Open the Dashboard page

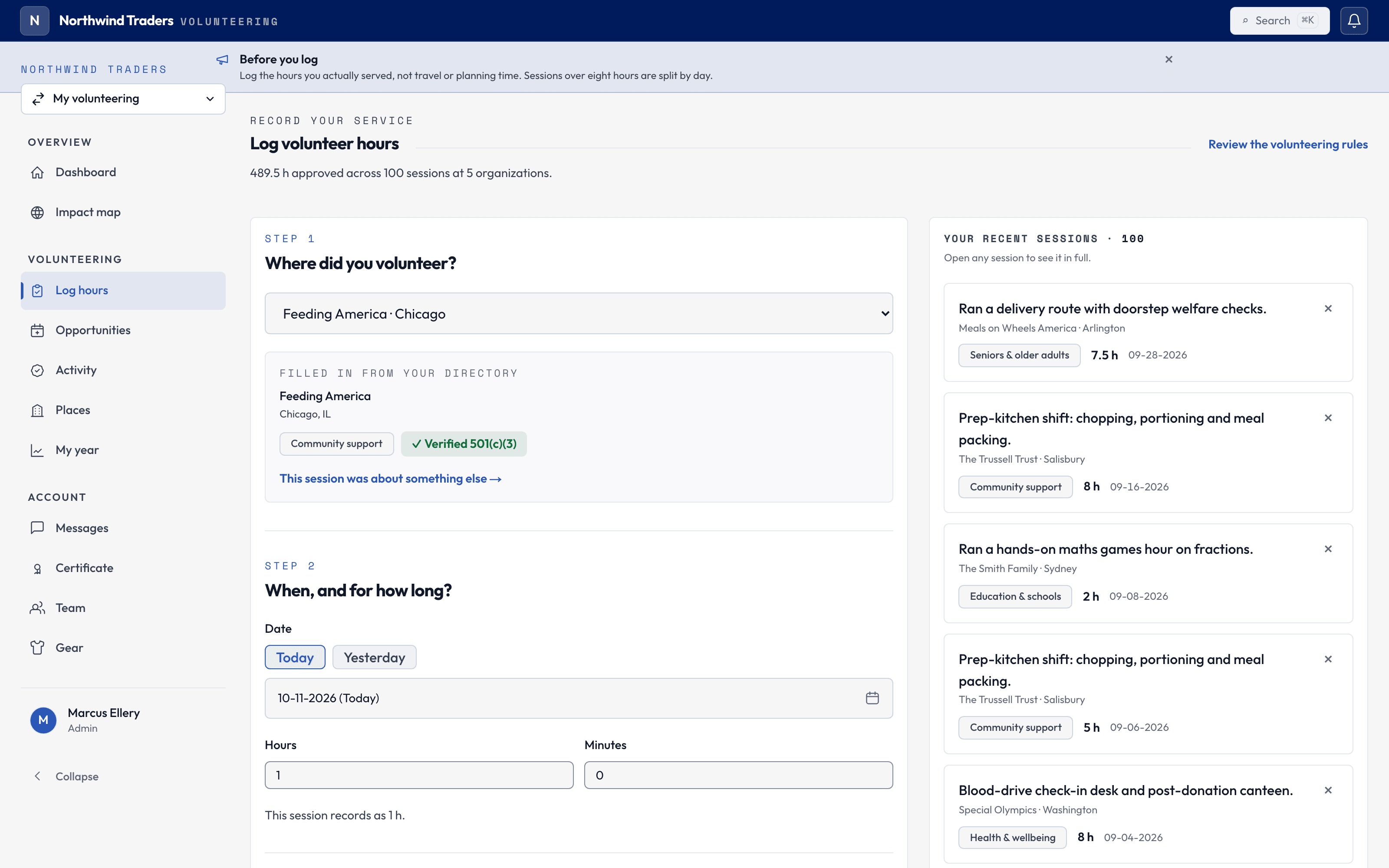123,172
